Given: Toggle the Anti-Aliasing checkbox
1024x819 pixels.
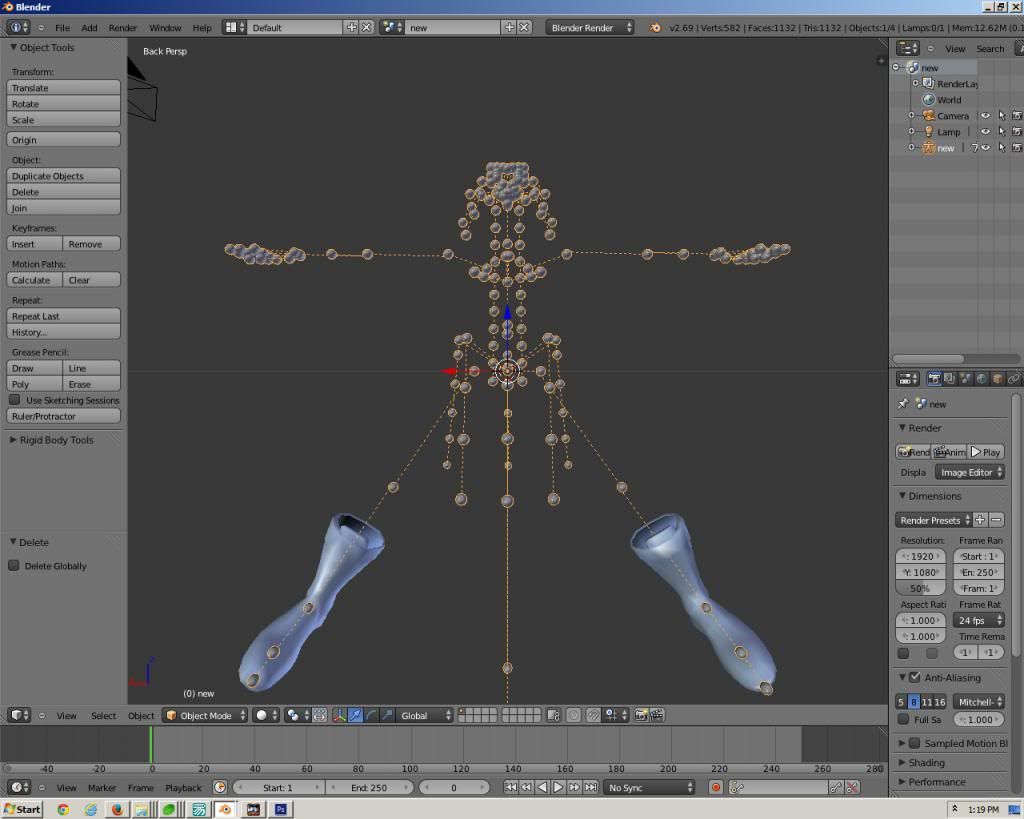Looking at the screenshot, I should [x=914, y=678].
